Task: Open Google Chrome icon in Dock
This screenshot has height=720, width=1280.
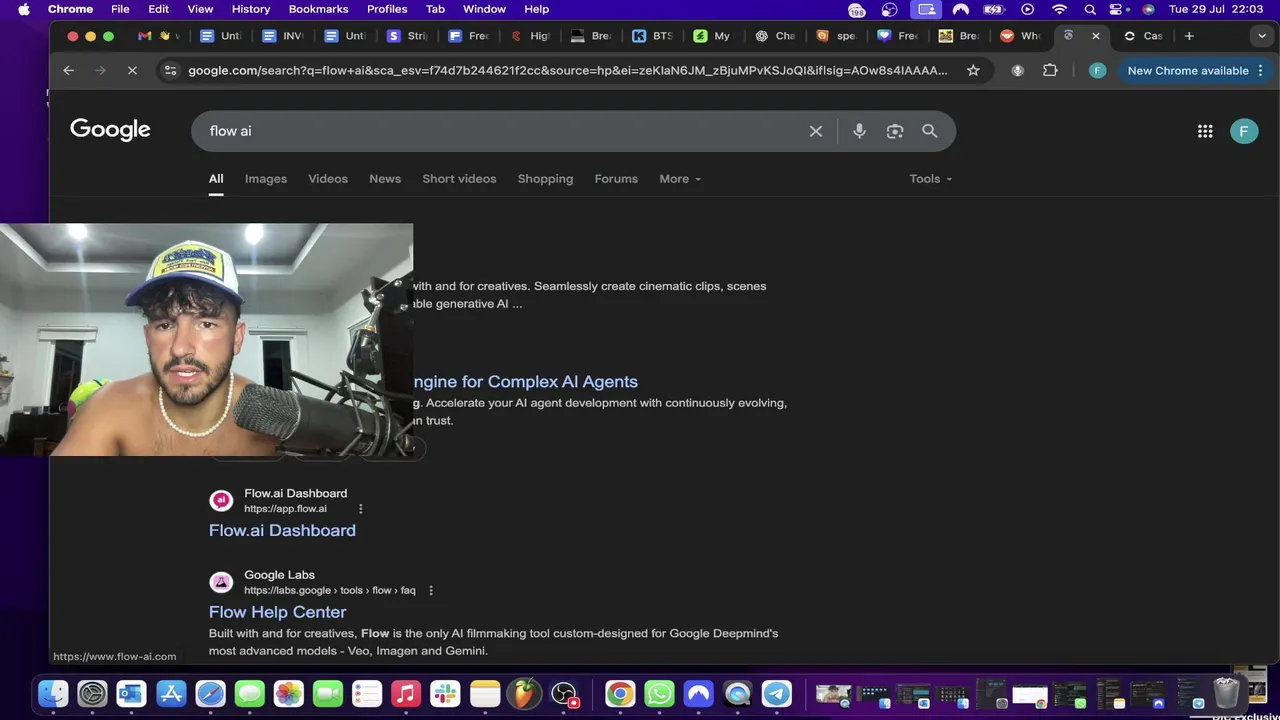Action: point(620,693)
